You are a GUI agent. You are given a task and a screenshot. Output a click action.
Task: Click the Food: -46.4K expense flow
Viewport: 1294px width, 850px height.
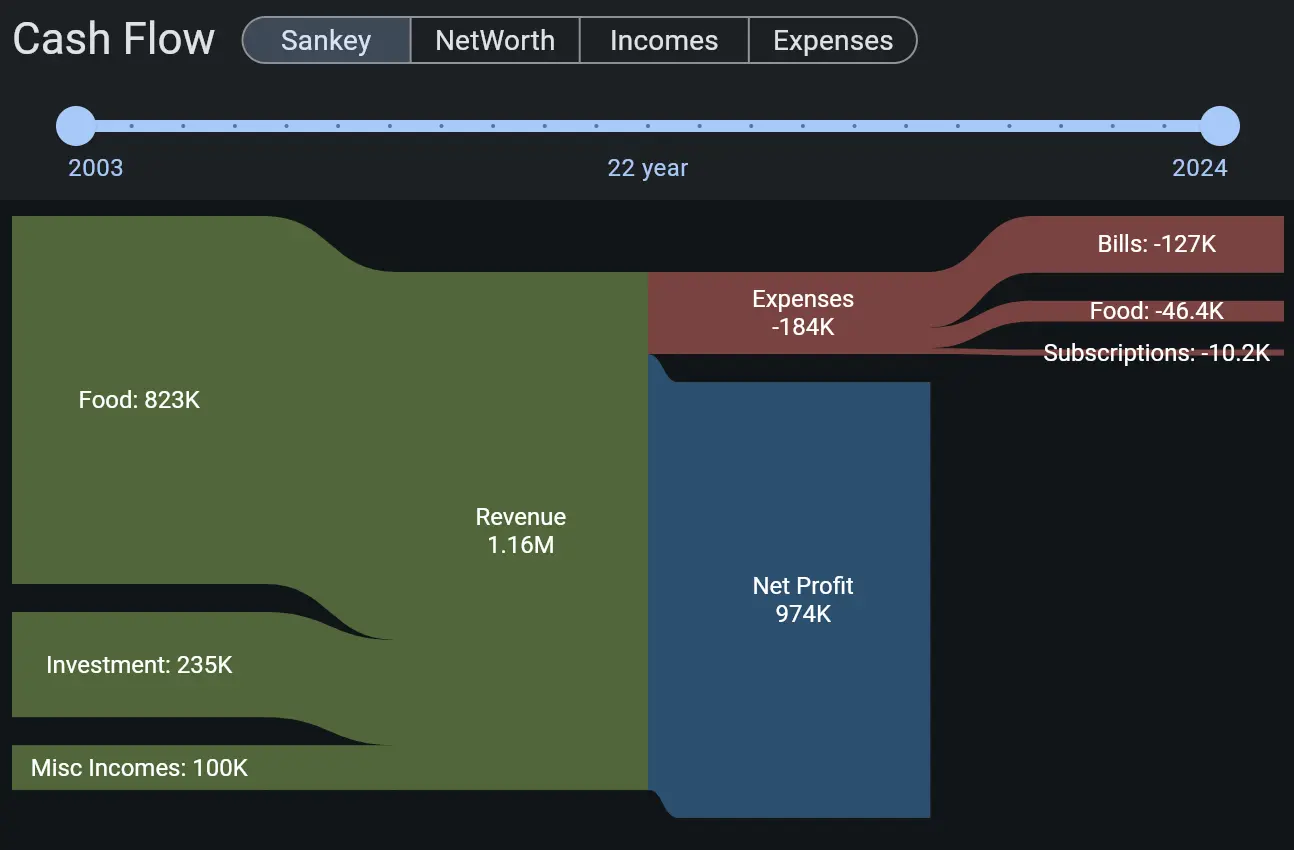1157,311
